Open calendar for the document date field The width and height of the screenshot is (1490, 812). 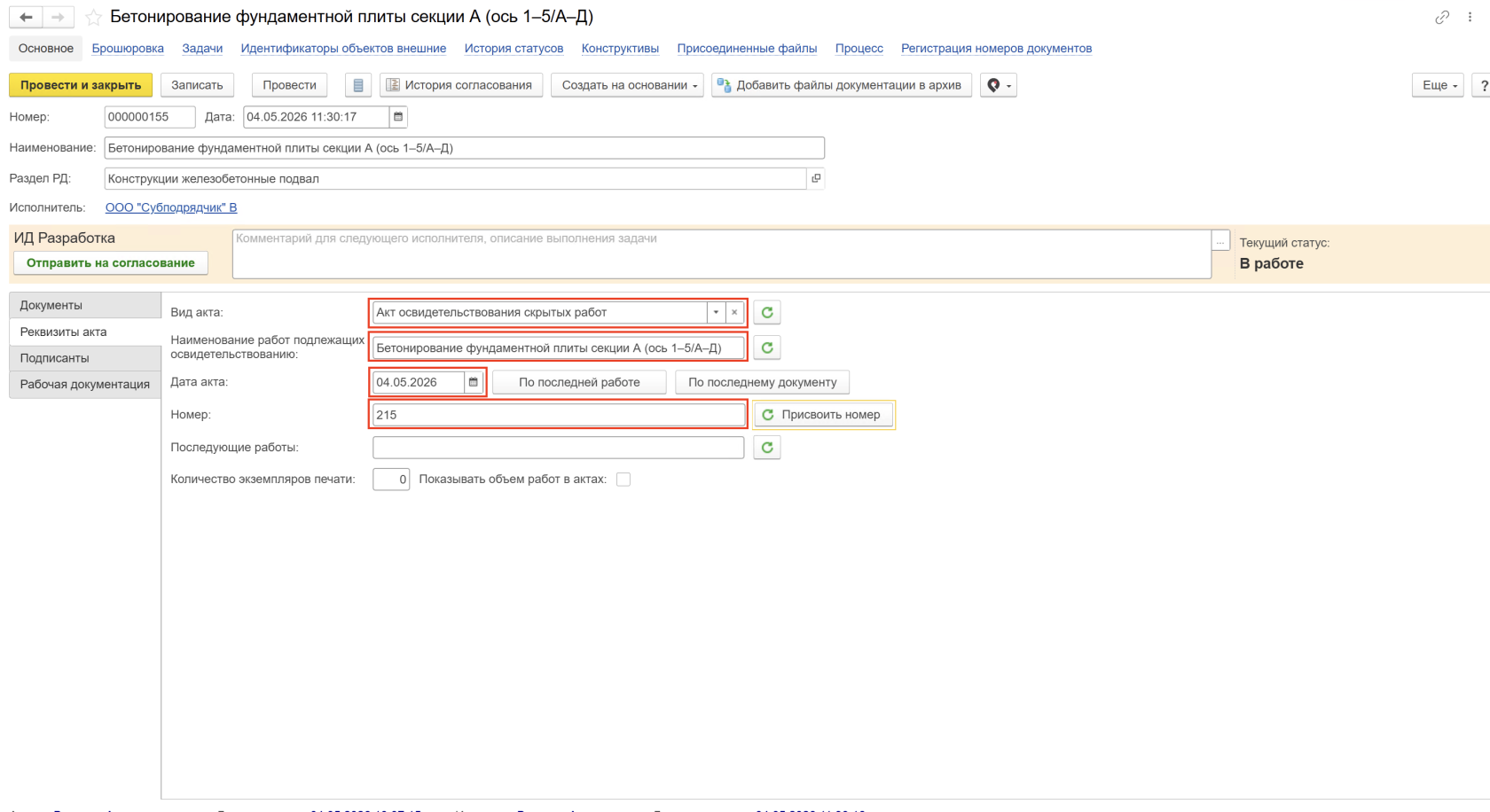pyautogui.click(x=398, y=117)
